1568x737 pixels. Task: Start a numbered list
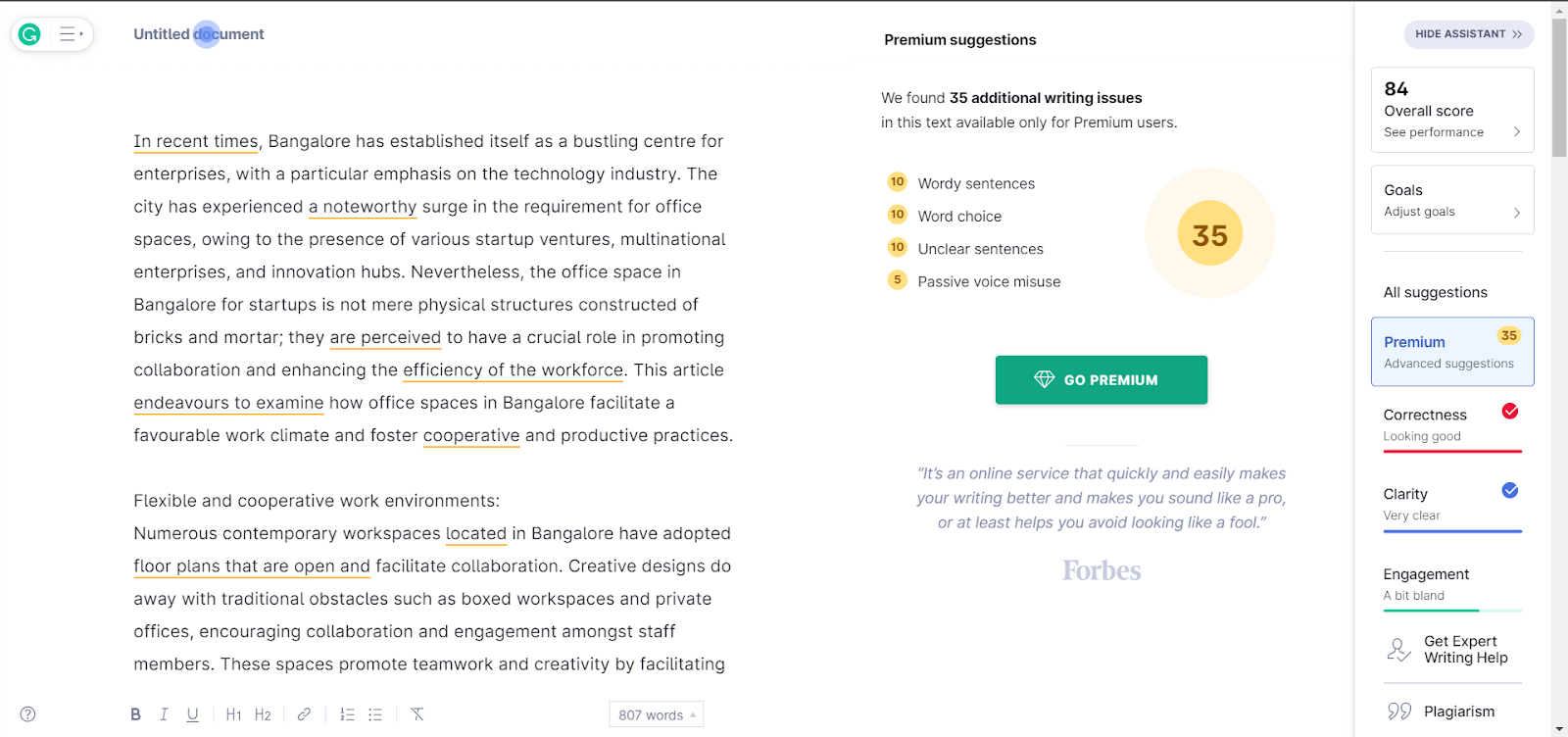[347, 714]
